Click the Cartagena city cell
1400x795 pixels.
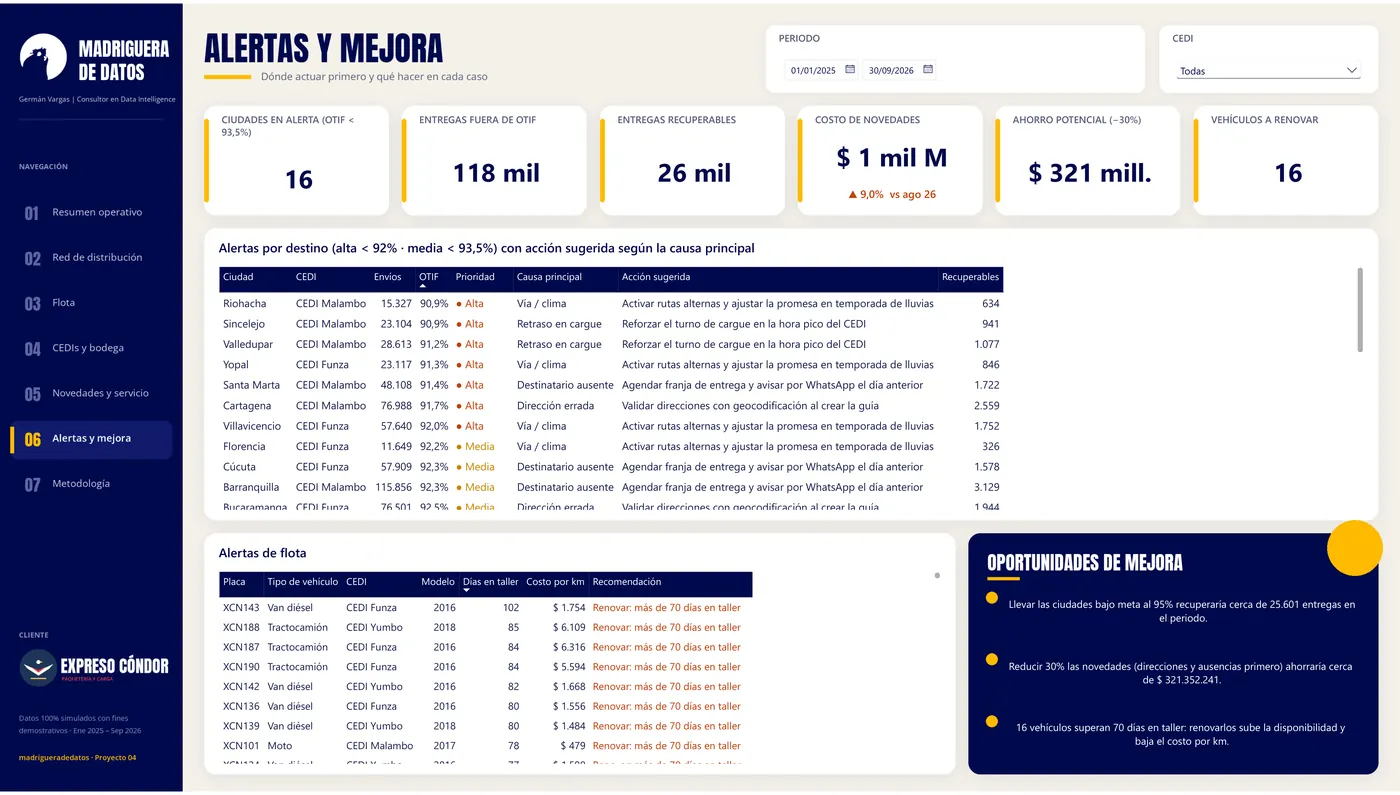point(247,406)
